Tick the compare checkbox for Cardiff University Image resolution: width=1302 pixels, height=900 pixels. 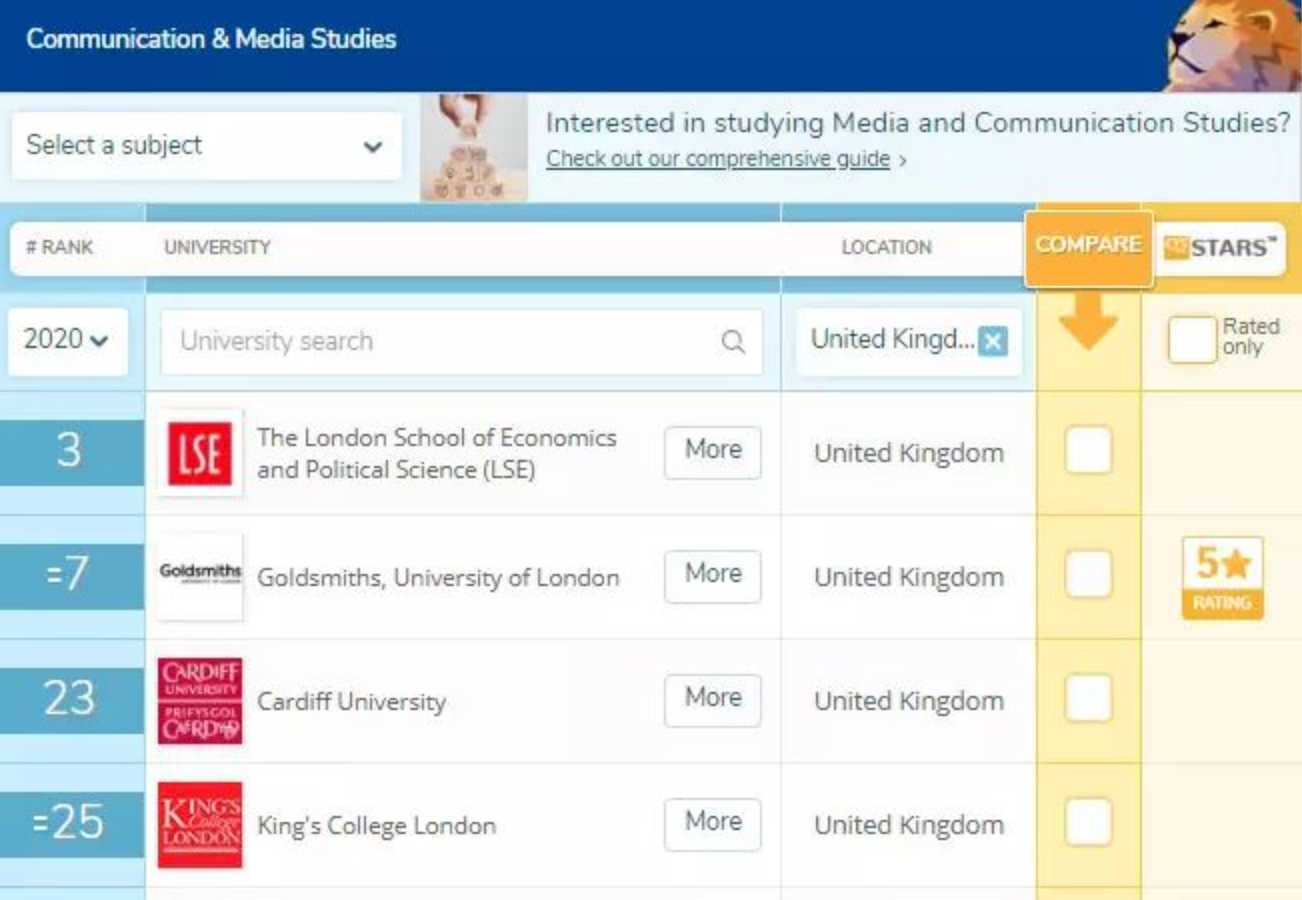[1088, 698]
